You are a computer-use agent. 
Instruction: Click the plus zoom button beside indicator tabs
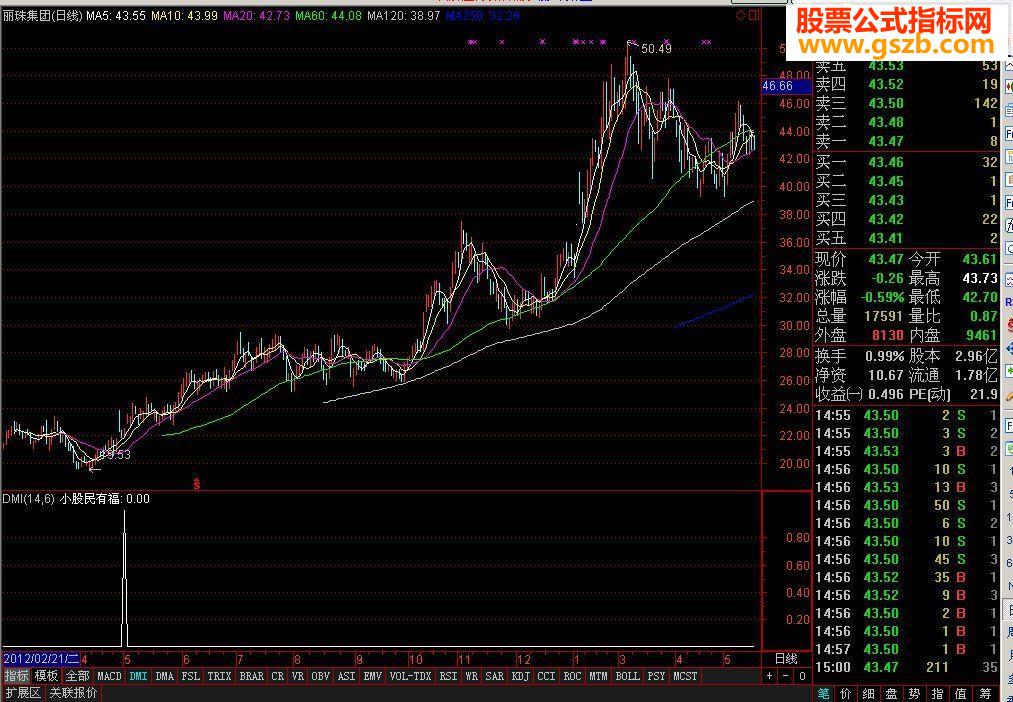pyautogui.click(x=769, y=676)
